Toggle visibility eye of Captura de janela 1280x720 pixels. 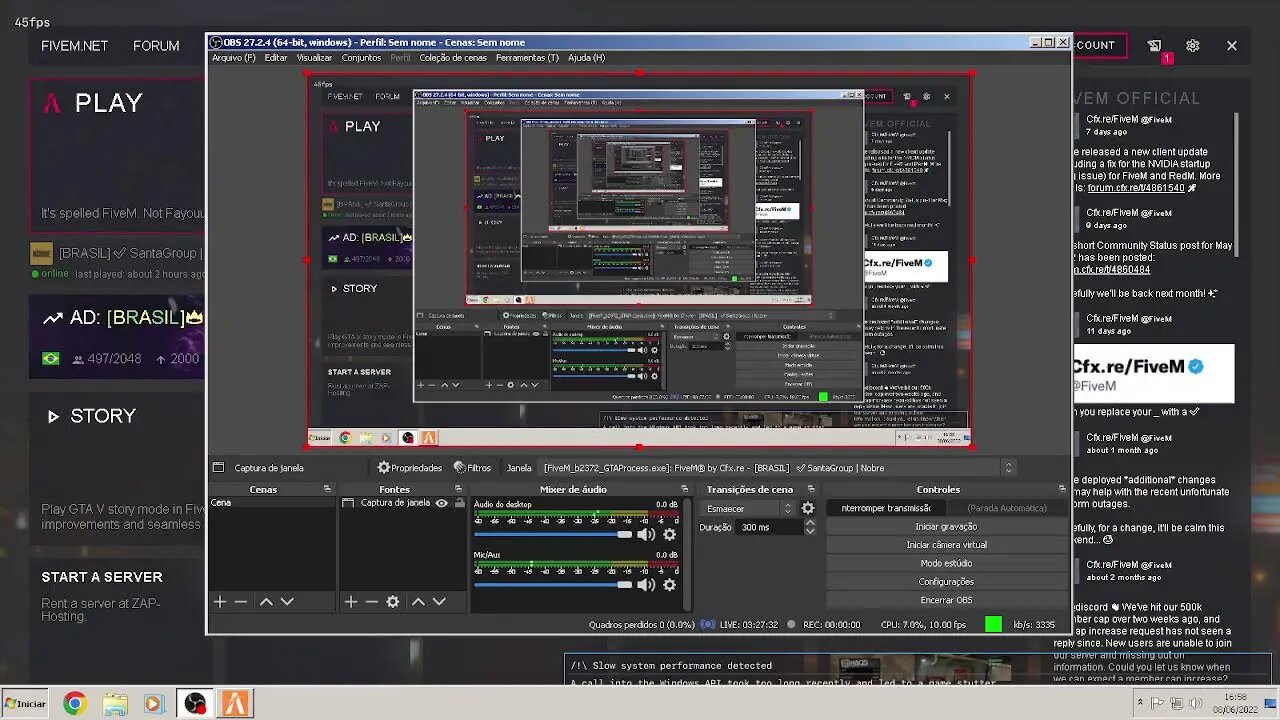click(x=441, y=503)
